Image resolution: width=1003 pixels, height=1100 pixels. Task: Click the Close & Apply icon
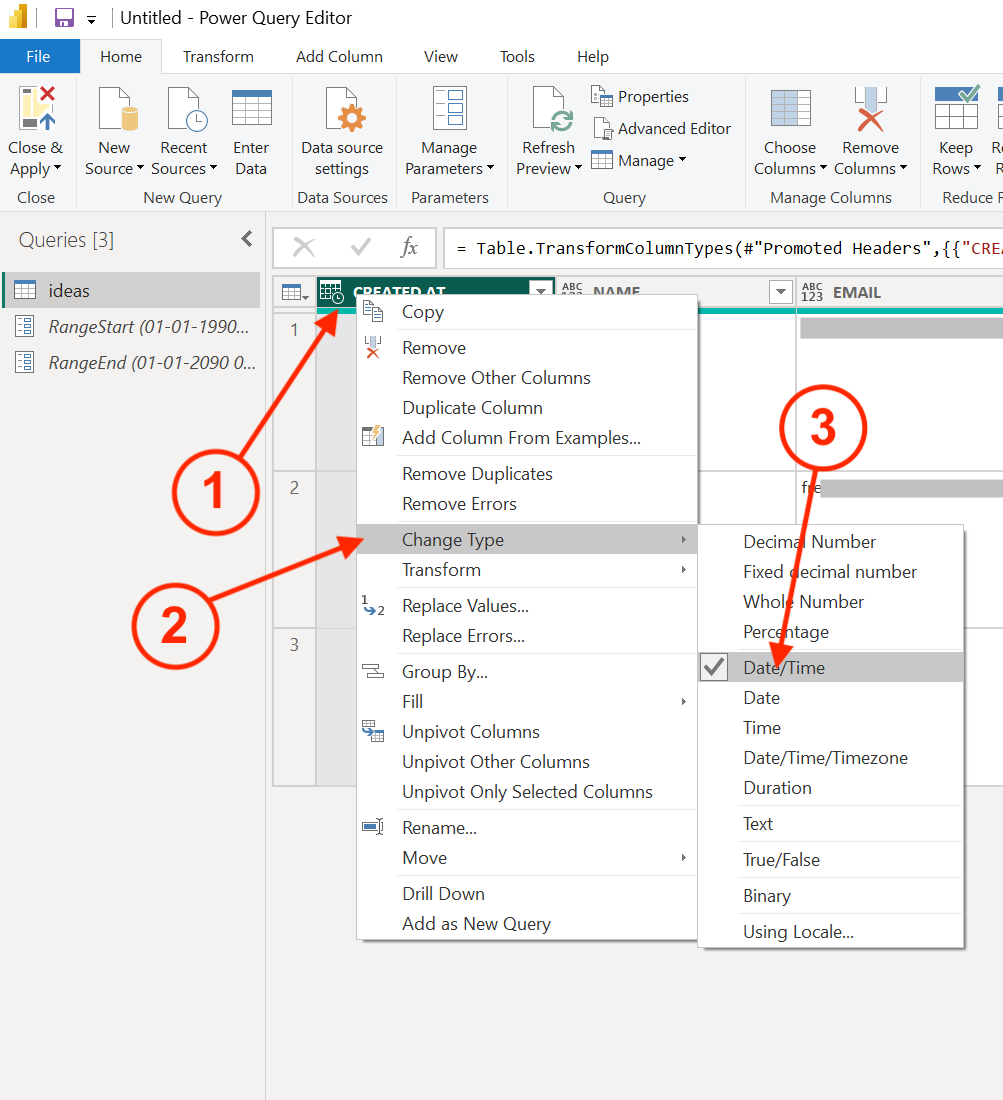point(36,109)
